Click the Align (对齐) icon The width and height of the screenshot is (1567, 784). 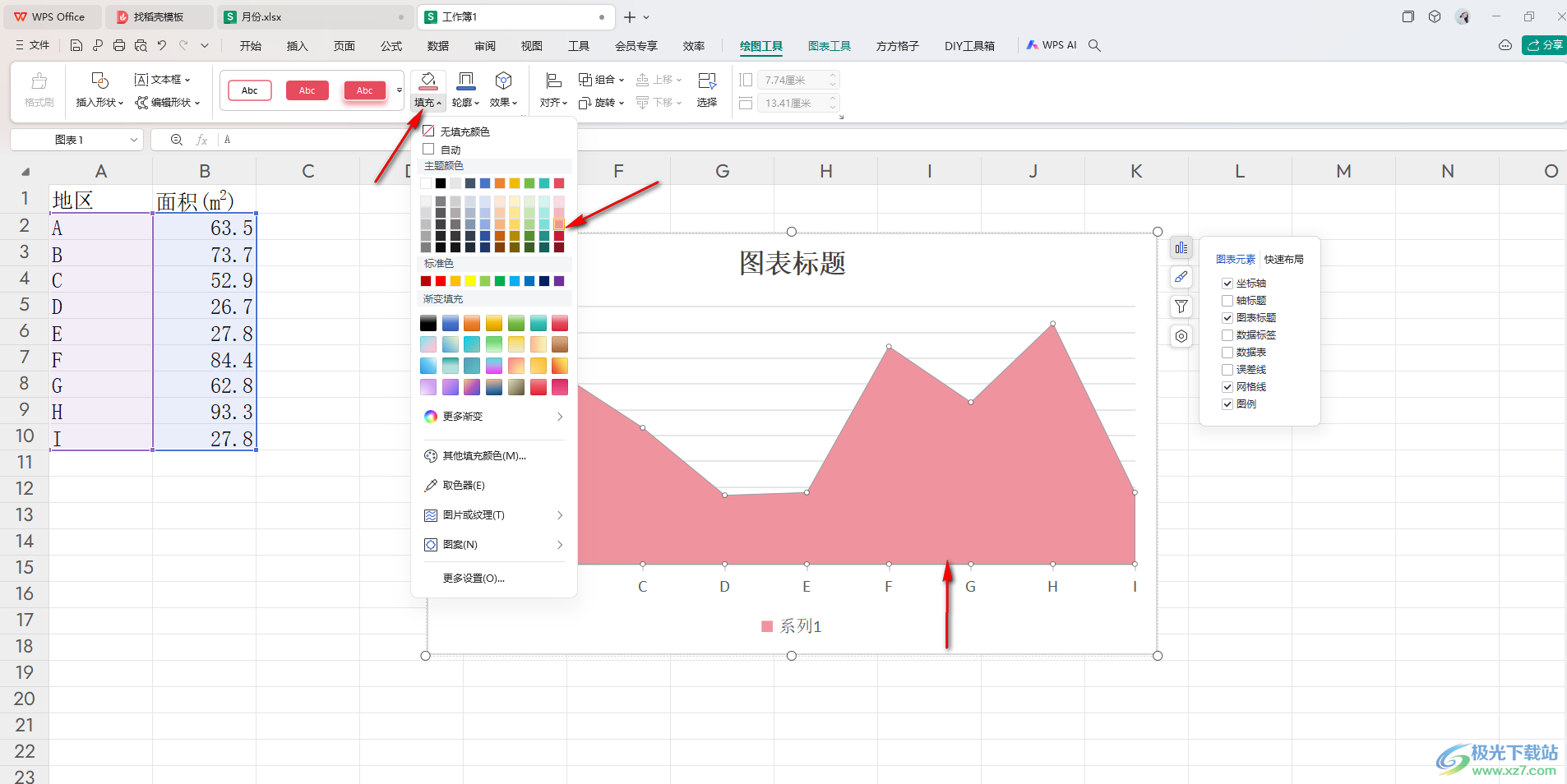pyautogui.click(x=553, y=81)
